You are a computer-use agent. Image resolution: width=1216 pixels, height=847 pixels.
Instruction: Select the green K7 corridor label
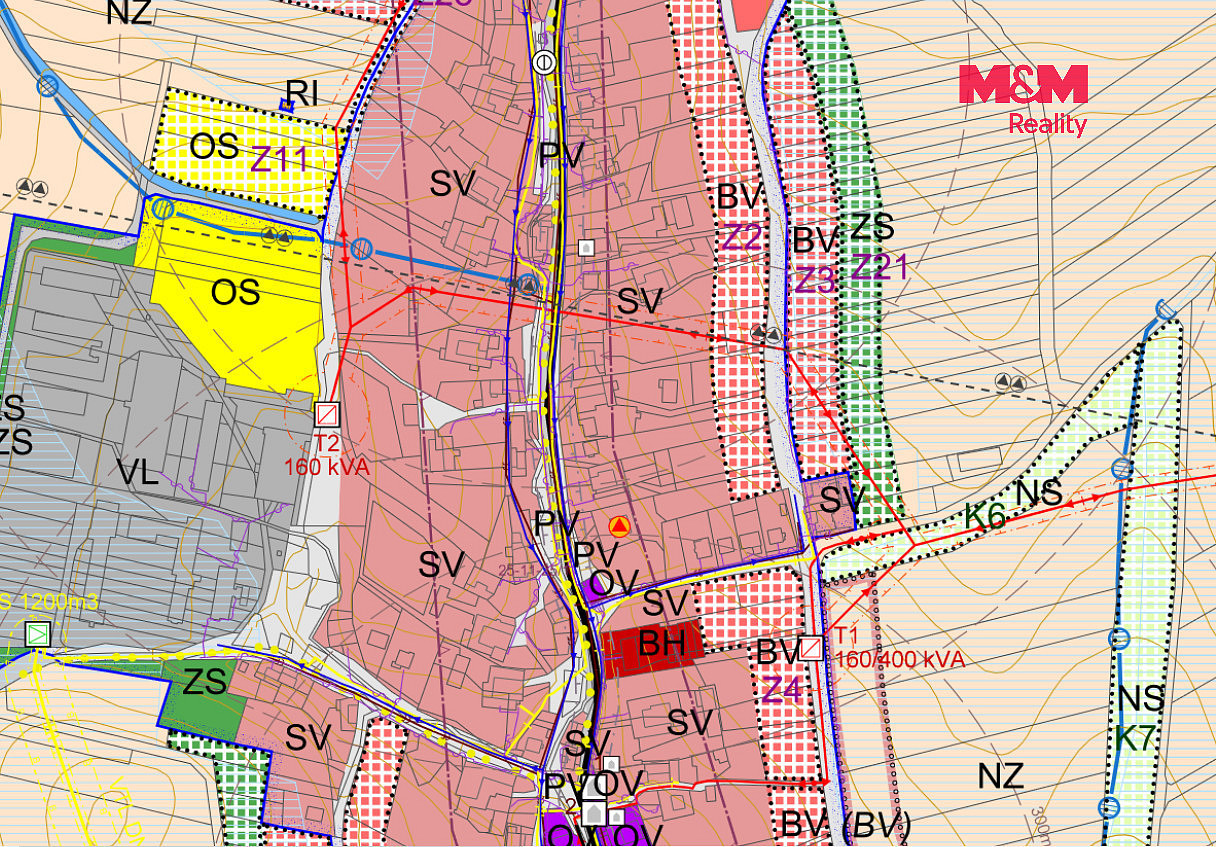[1135, 740]
